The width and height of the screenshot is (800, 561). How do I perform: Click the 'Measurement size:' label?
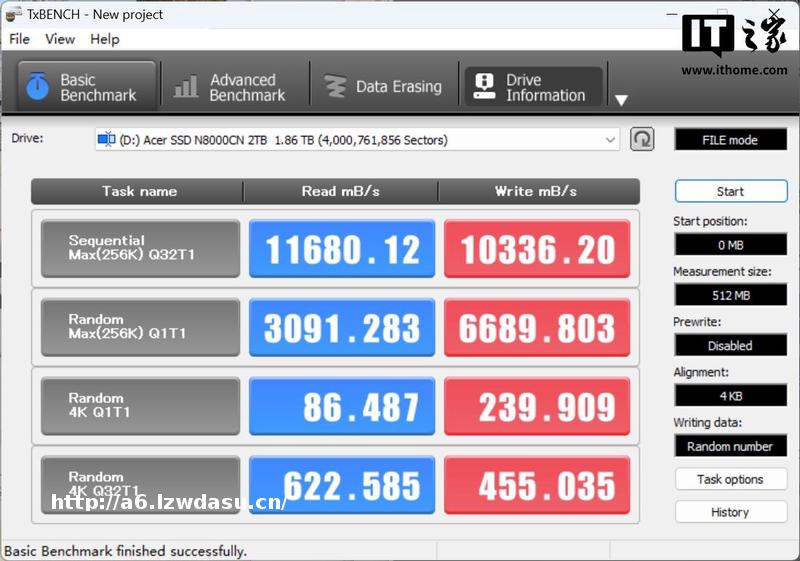point(722,271)
